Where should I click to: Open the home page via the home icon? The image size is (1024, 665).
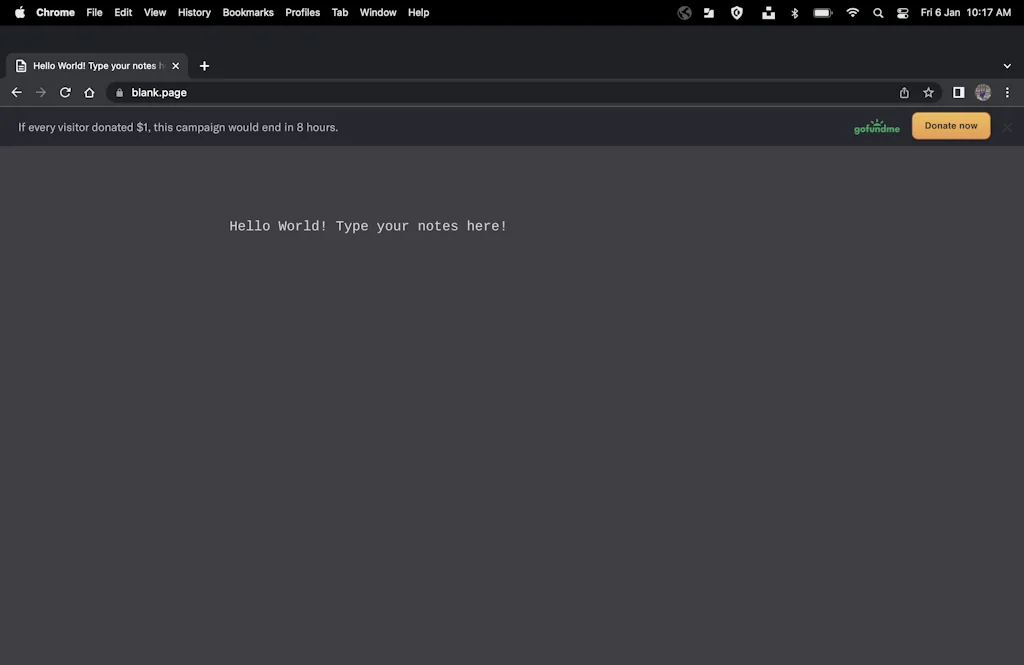(89, 92)
